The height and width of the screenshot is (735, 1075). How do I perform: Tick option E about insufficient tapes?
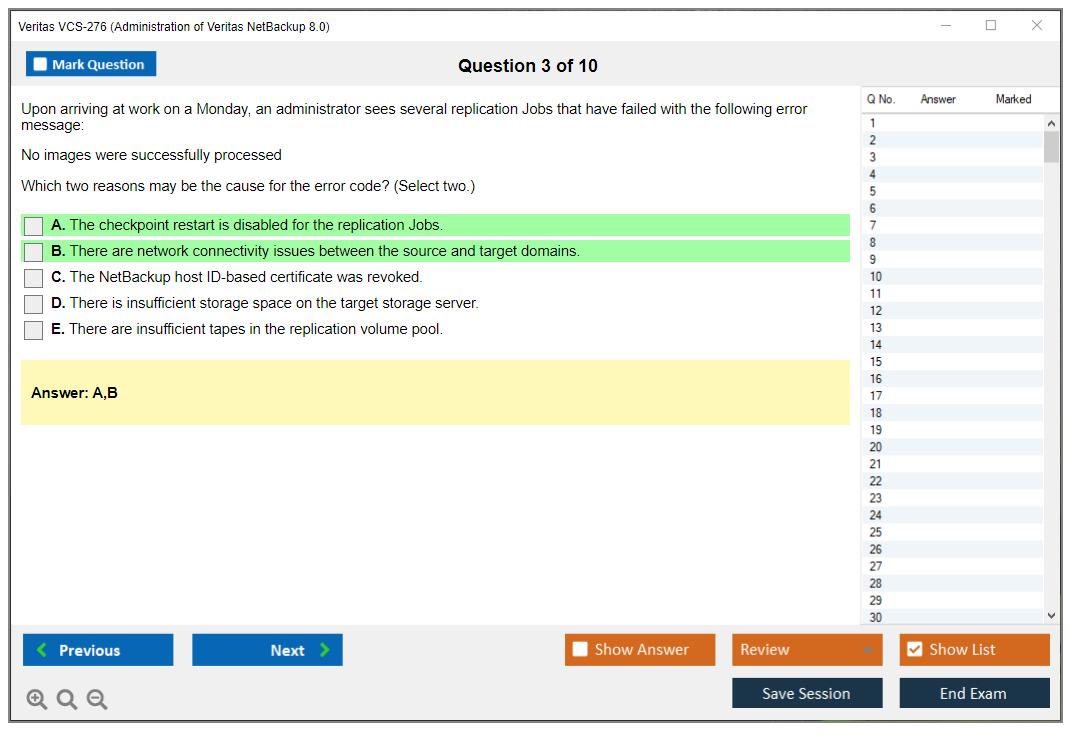[34, 330]
